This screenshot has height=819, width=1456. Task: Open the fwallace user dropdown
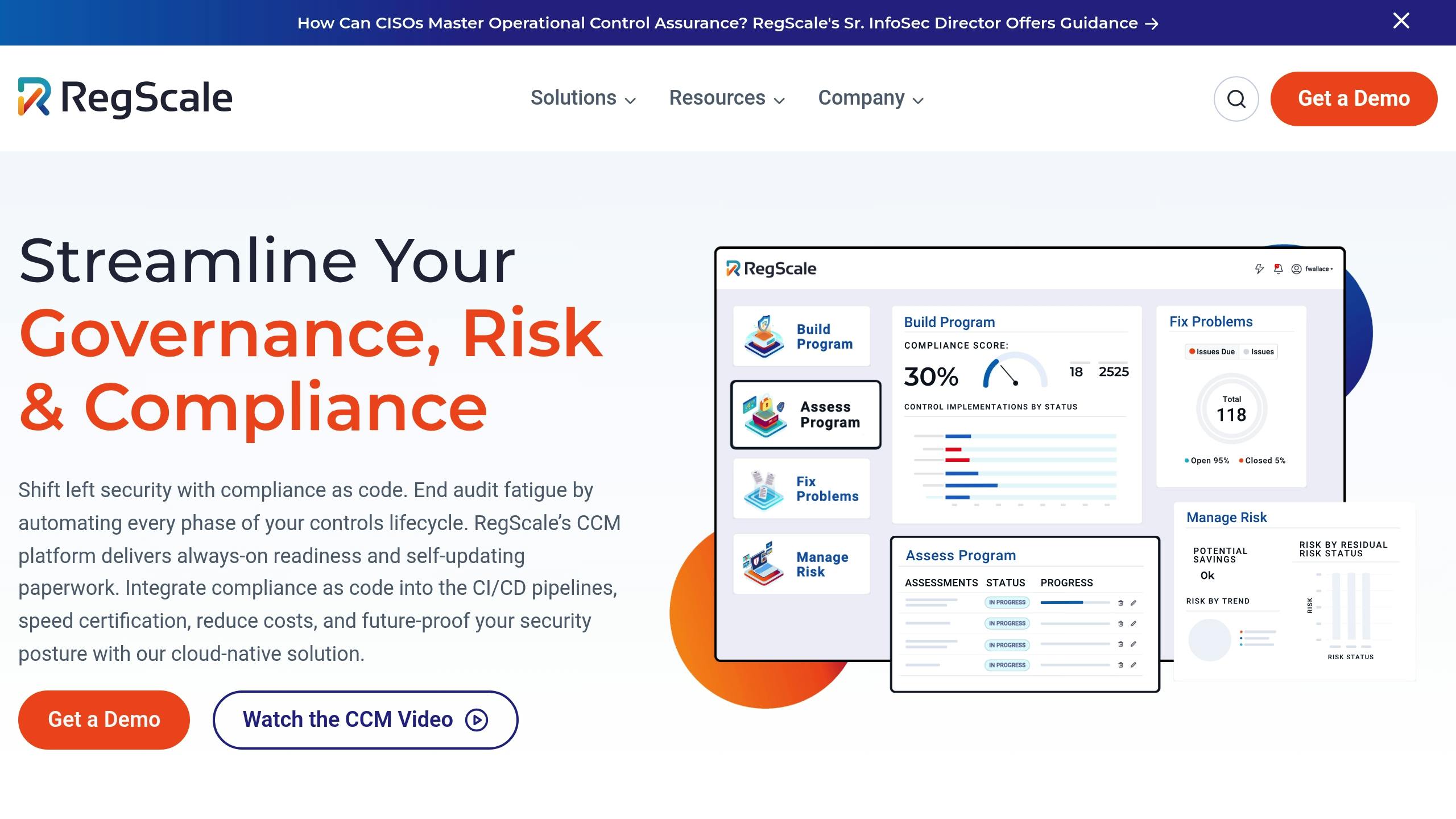coord(1318,269)
